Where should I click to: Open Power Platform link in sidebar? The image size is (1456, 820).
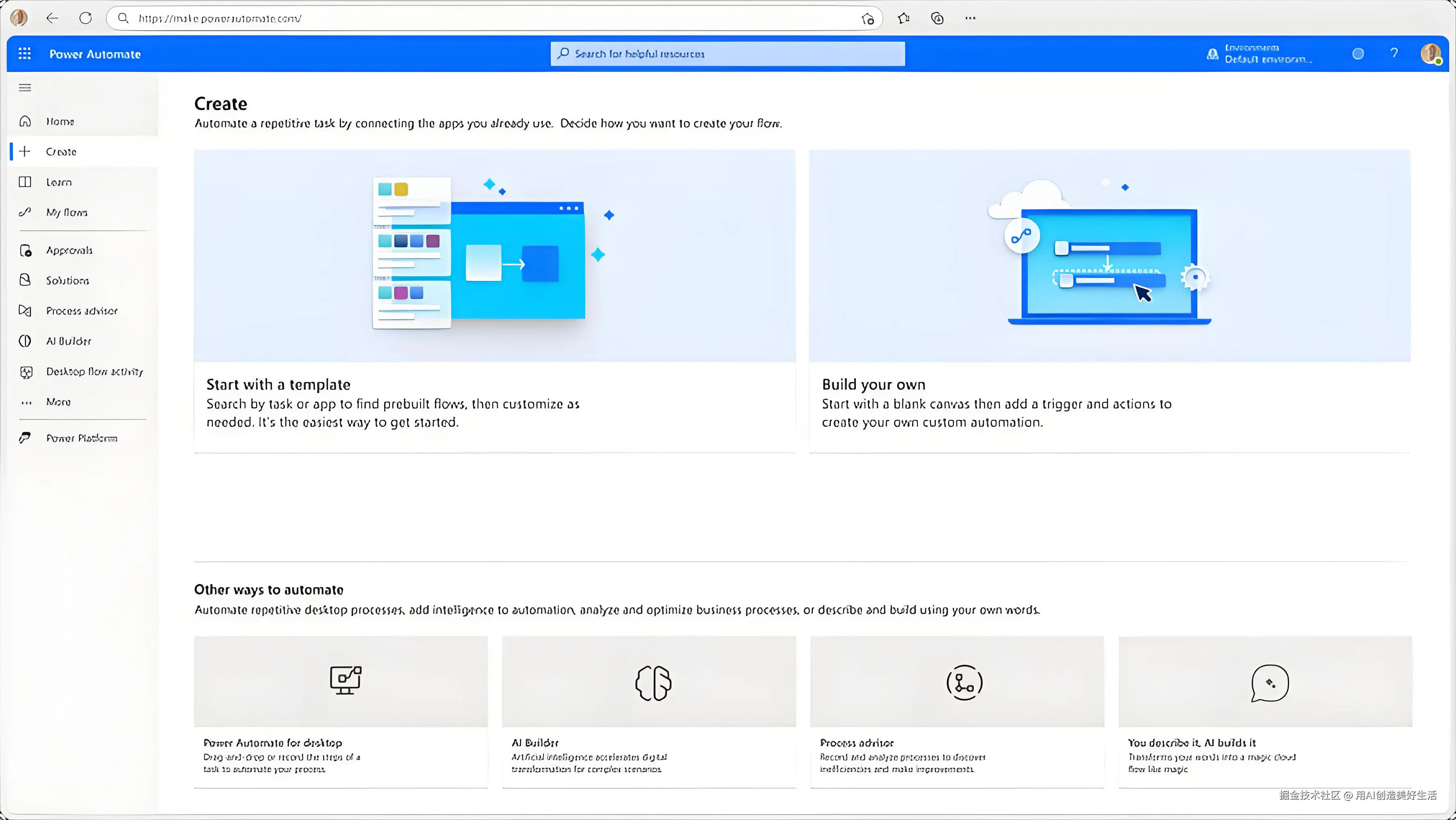tap(82, 438)
